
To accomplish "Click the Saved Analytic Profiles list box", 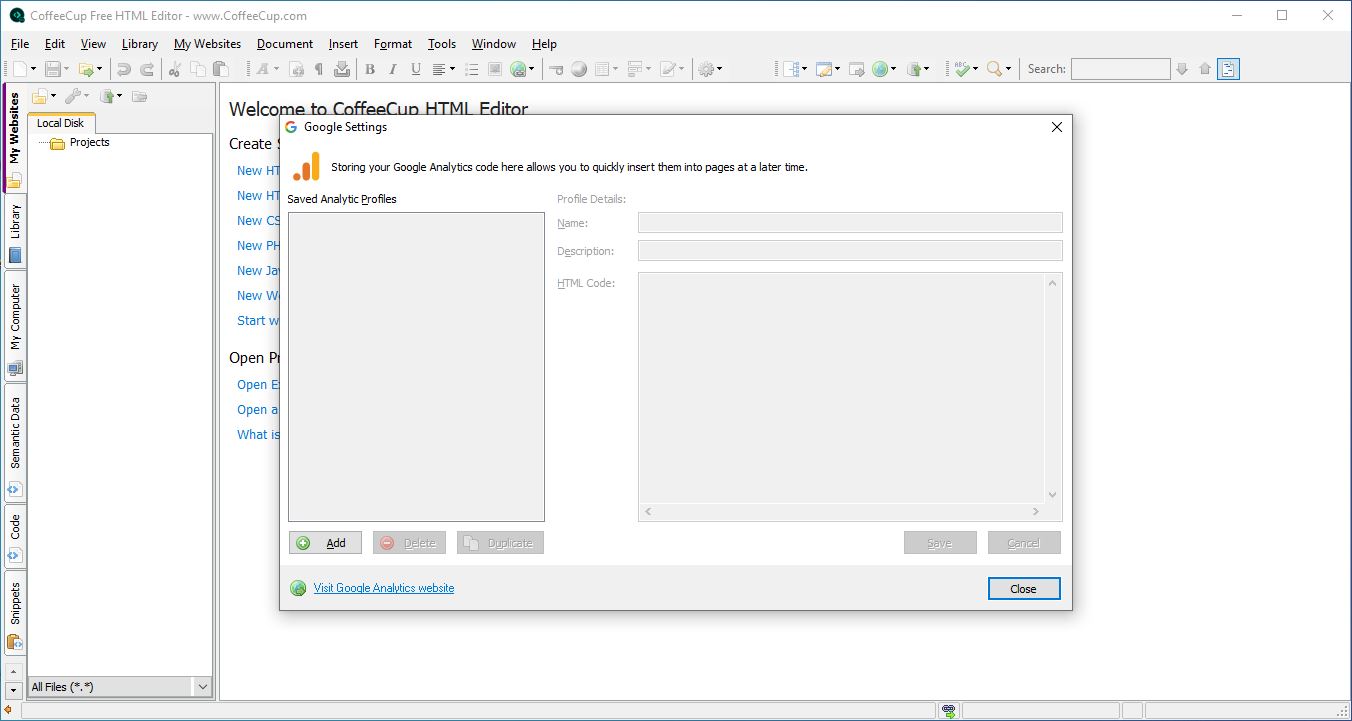I will pyautogui.click(x=416, y=367).
